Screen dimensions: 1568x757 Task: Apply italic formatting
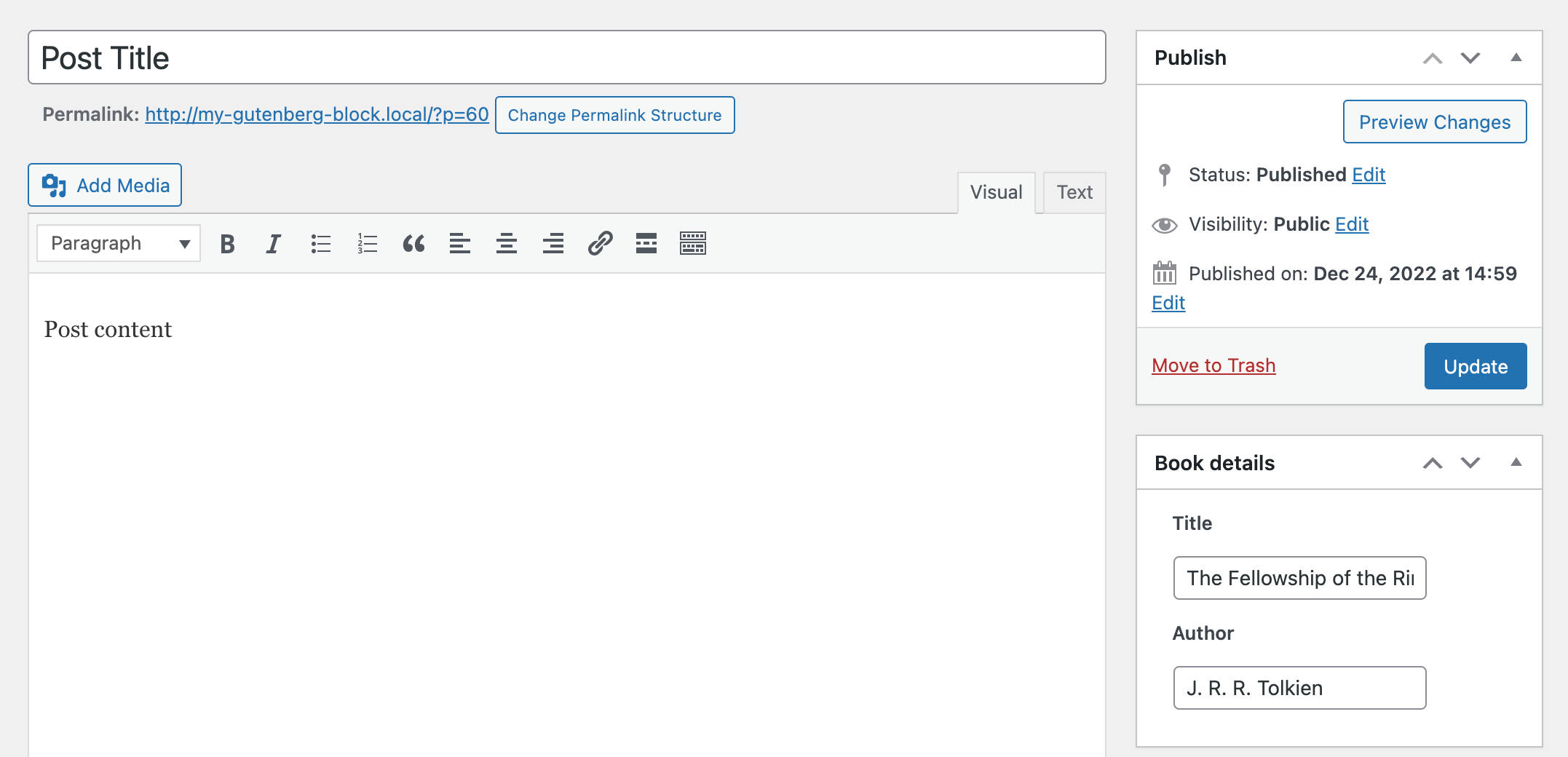point(274,244)
